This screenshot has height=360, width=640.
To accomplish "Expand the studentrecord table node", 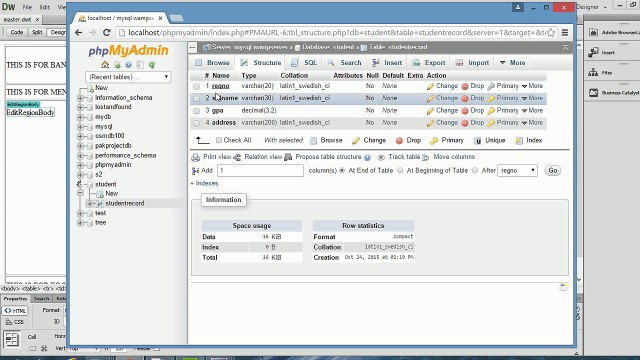I will 90,203.
